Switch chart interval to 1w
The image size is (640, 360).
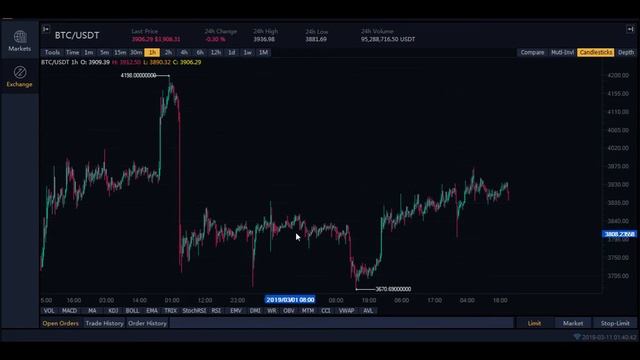click(247, 53)
